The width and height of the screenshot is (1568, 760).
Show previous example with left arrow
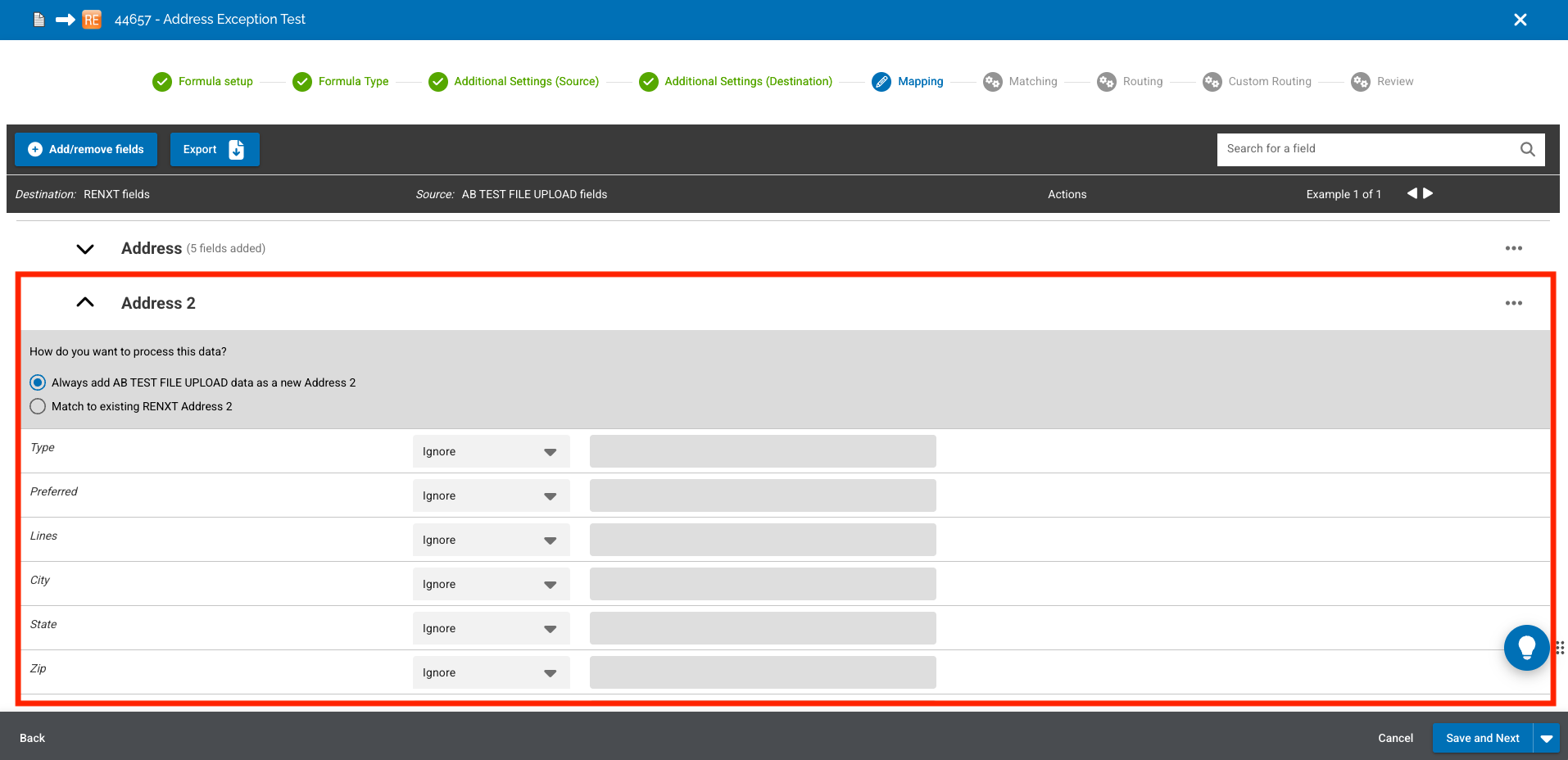pyautogui.click(x=1412, y=193)
